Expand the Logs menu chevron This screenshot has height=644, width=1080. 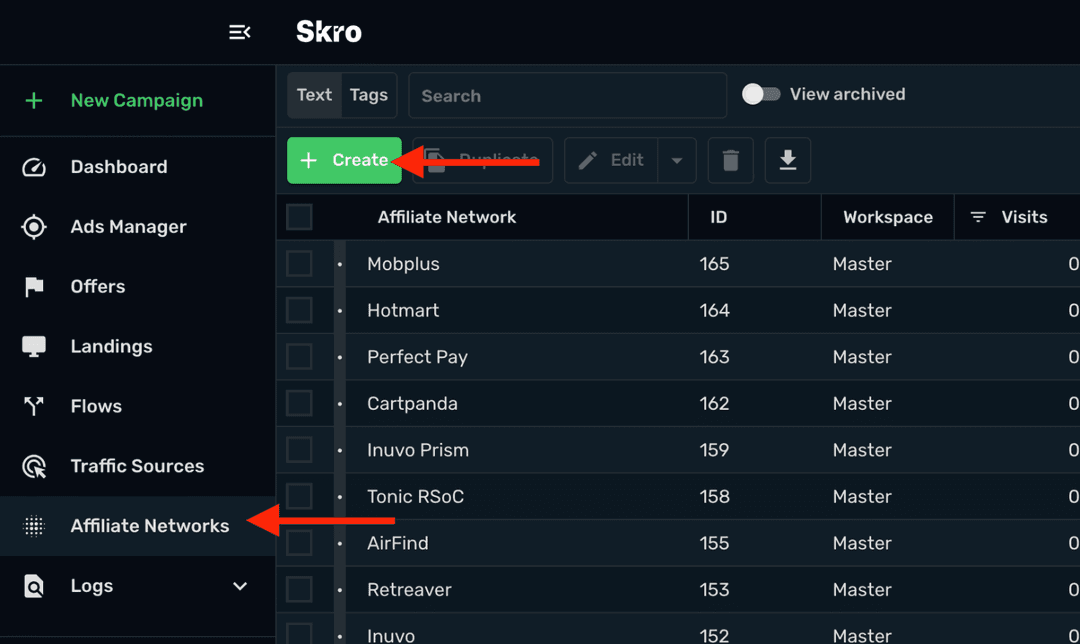tap(240, 586)
